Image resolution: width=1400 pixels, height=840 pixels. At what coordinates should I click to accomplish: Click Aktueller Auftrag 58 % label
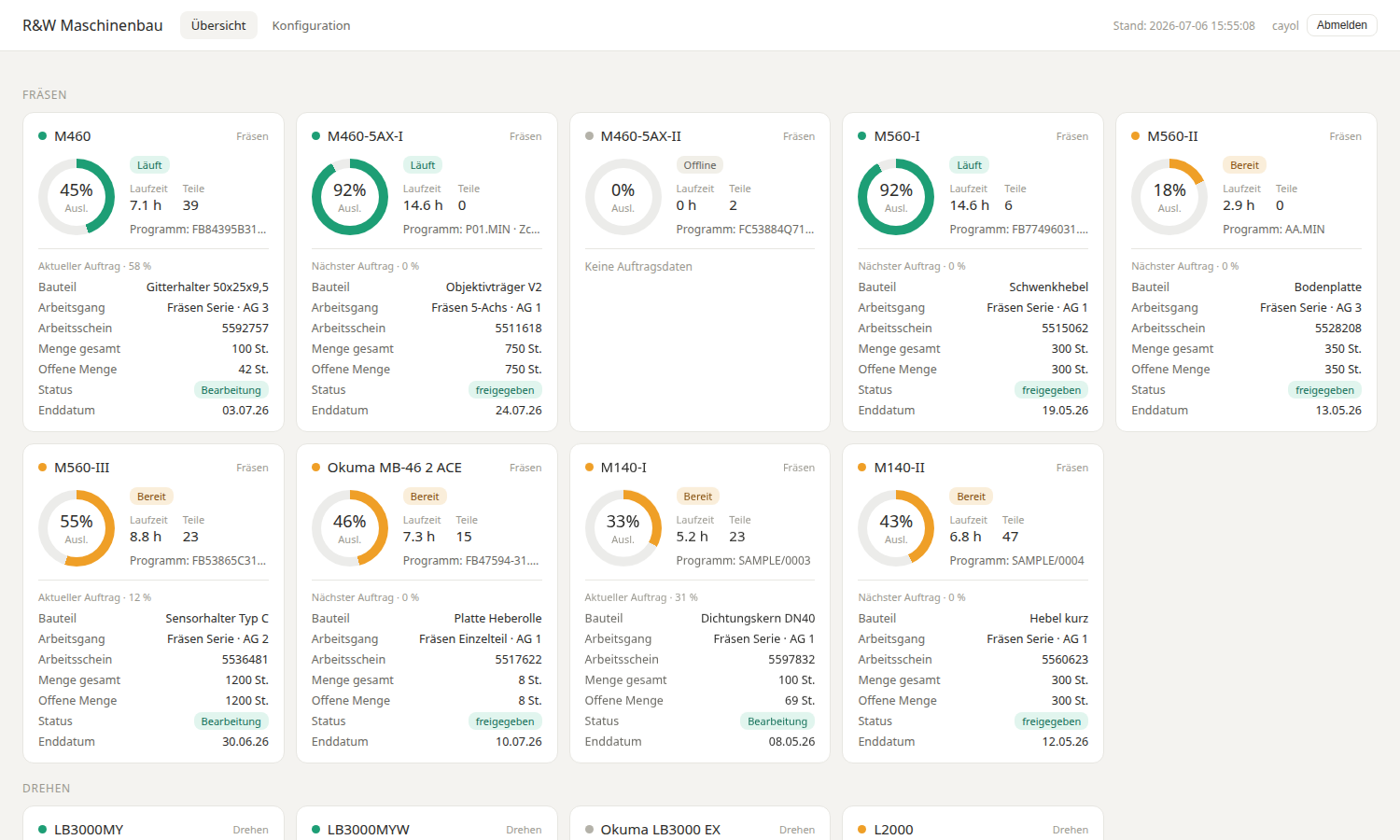click(x=94, y=267)
